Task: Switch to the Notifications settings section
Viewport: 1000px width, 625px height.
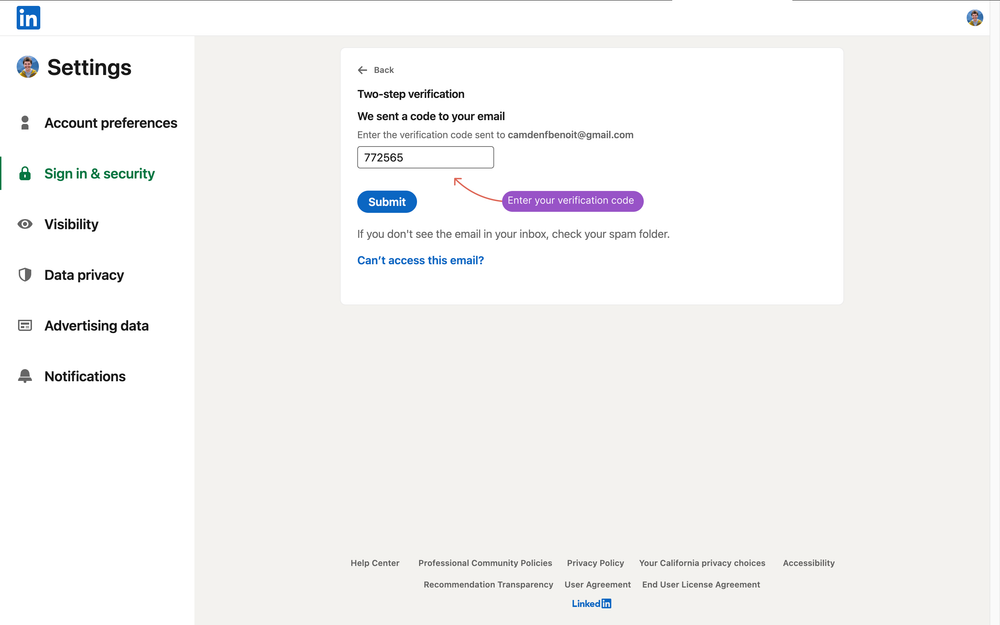Action: point(85,376)
